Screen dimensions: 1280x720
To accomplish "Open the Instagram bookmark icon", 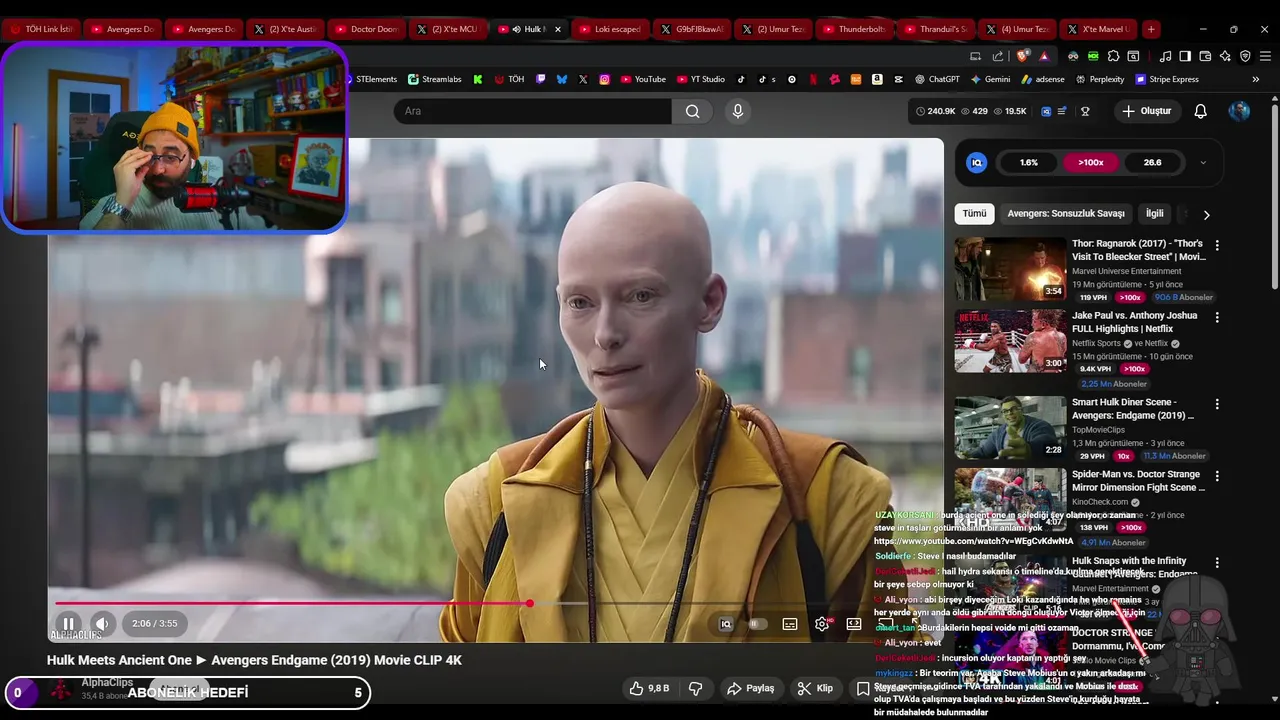I will click(605, 79).
